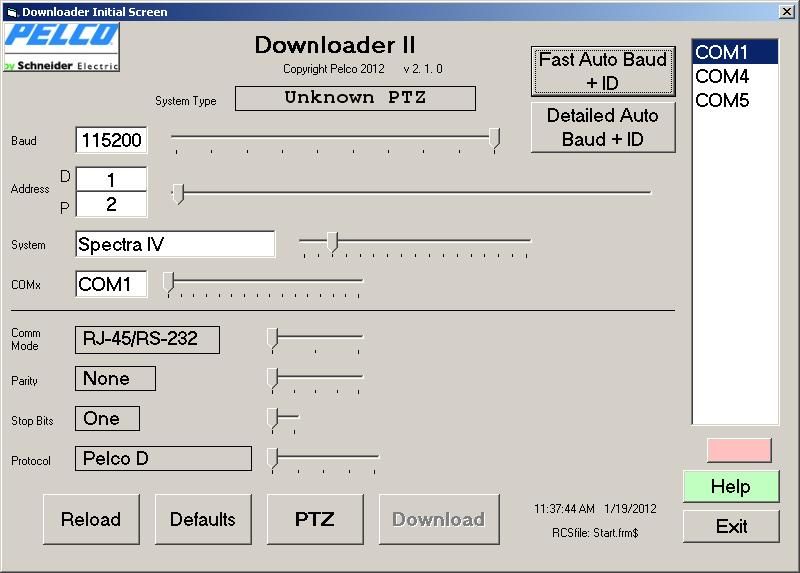The height and width of the screenshot is (573, 800).
Task: Click the Copyright Pelco 2012 text
Action: coord(334,69)
